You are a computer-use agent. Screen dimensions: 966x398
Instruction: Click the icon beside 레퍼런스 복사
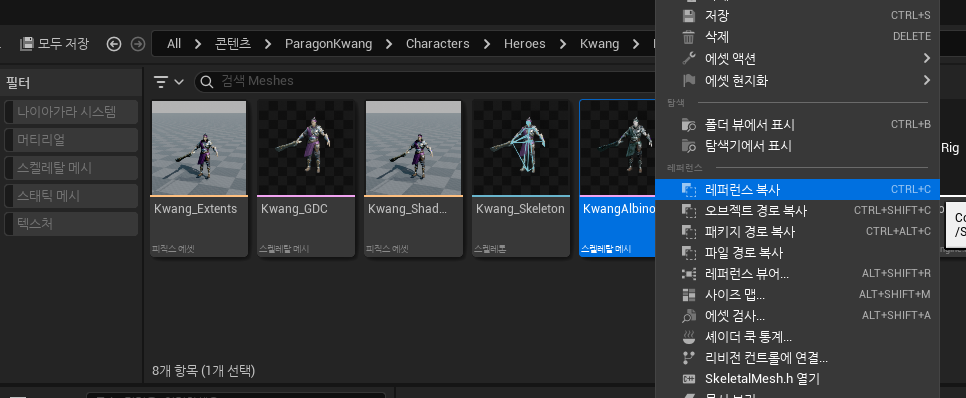(x=689, y=190)
